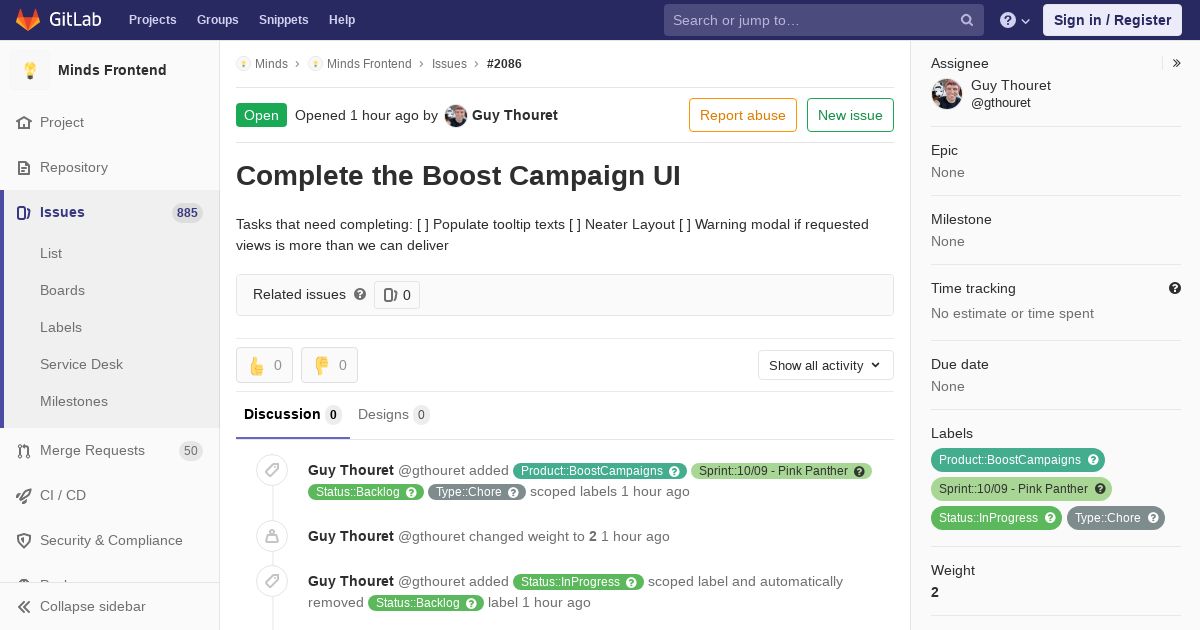Click the Related issues help icon
This screenshot has height=630, width=1200.
[x=360, y=294]
